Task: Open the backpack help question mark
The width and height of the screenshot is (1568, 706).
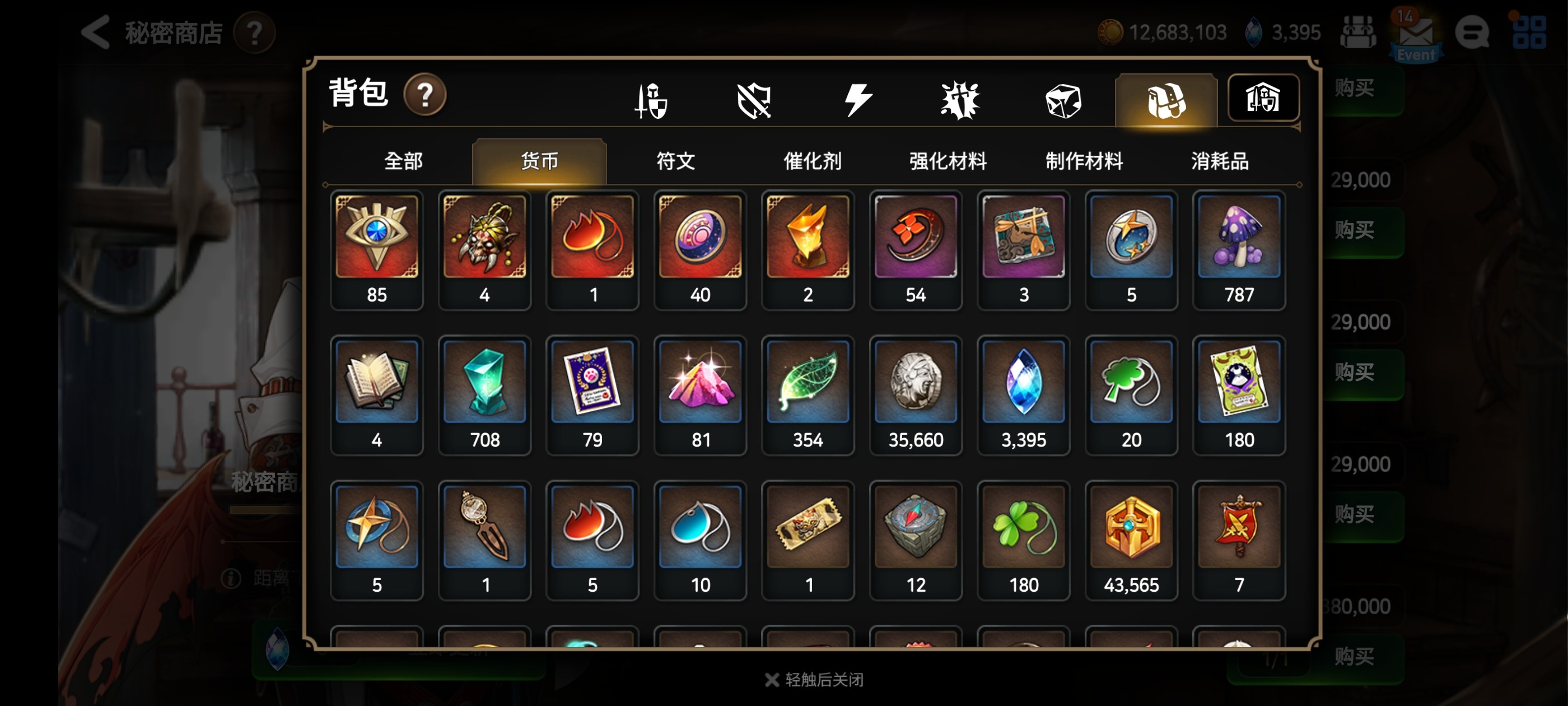Action: (x=425, y=95)
